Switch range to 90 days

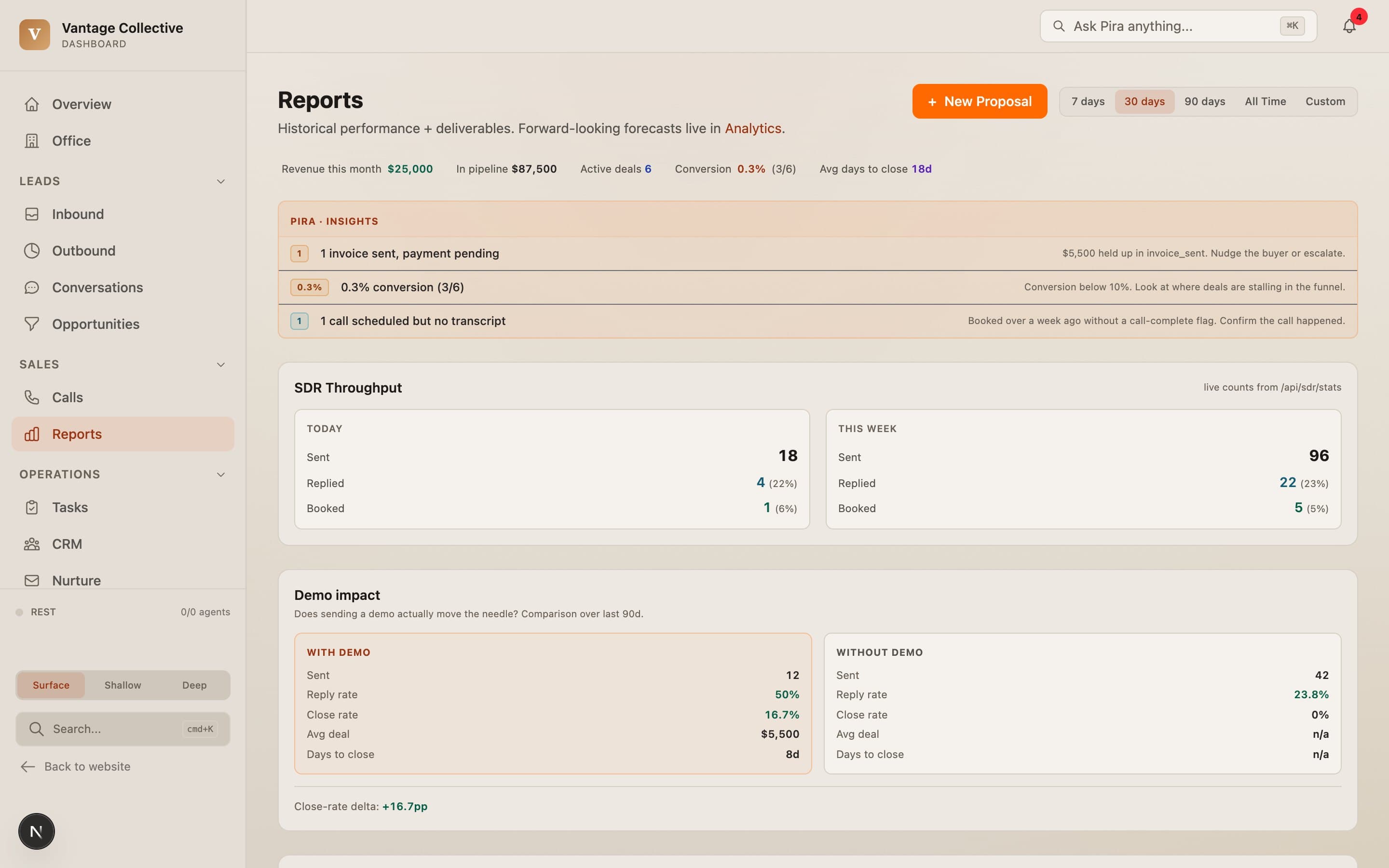[1205, 102]
